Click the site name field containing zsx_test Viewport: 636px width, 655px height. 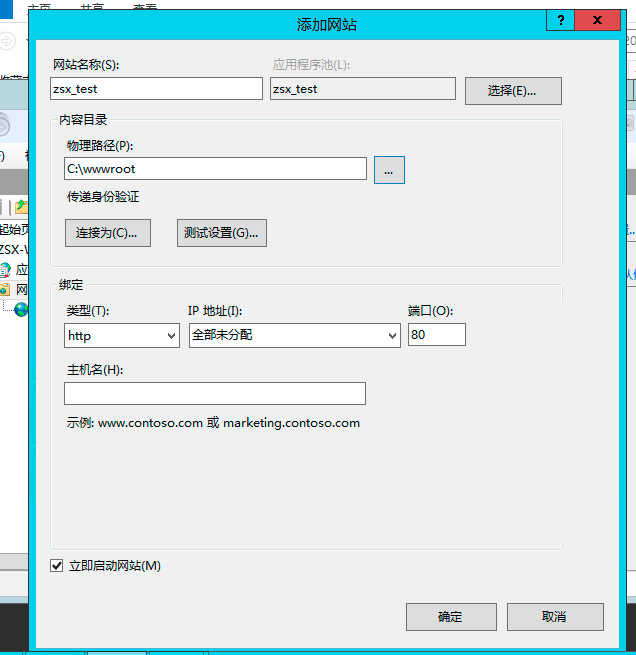[x=156, y=89]
